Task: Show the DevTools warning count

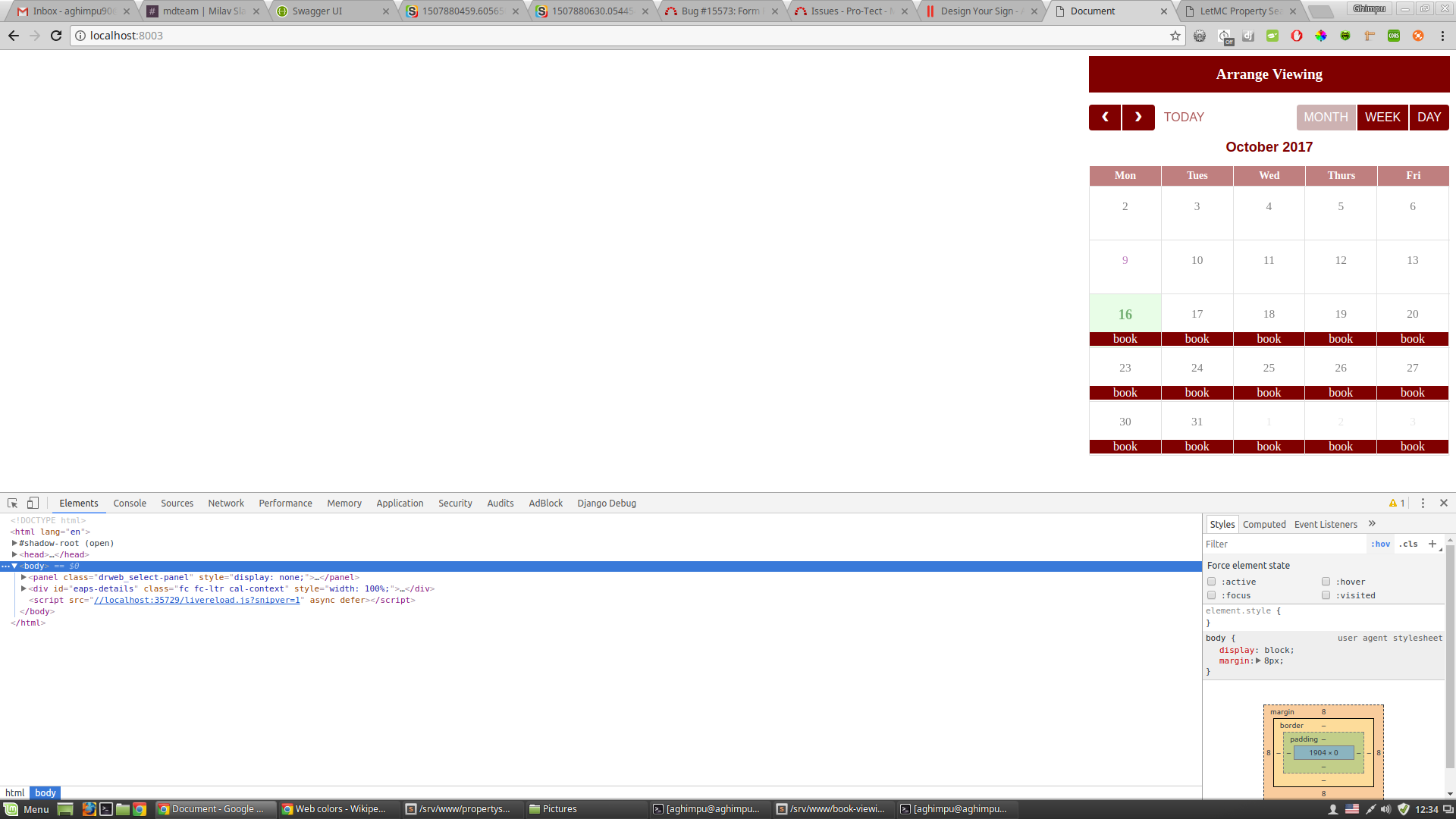Action: (1397, 503)
